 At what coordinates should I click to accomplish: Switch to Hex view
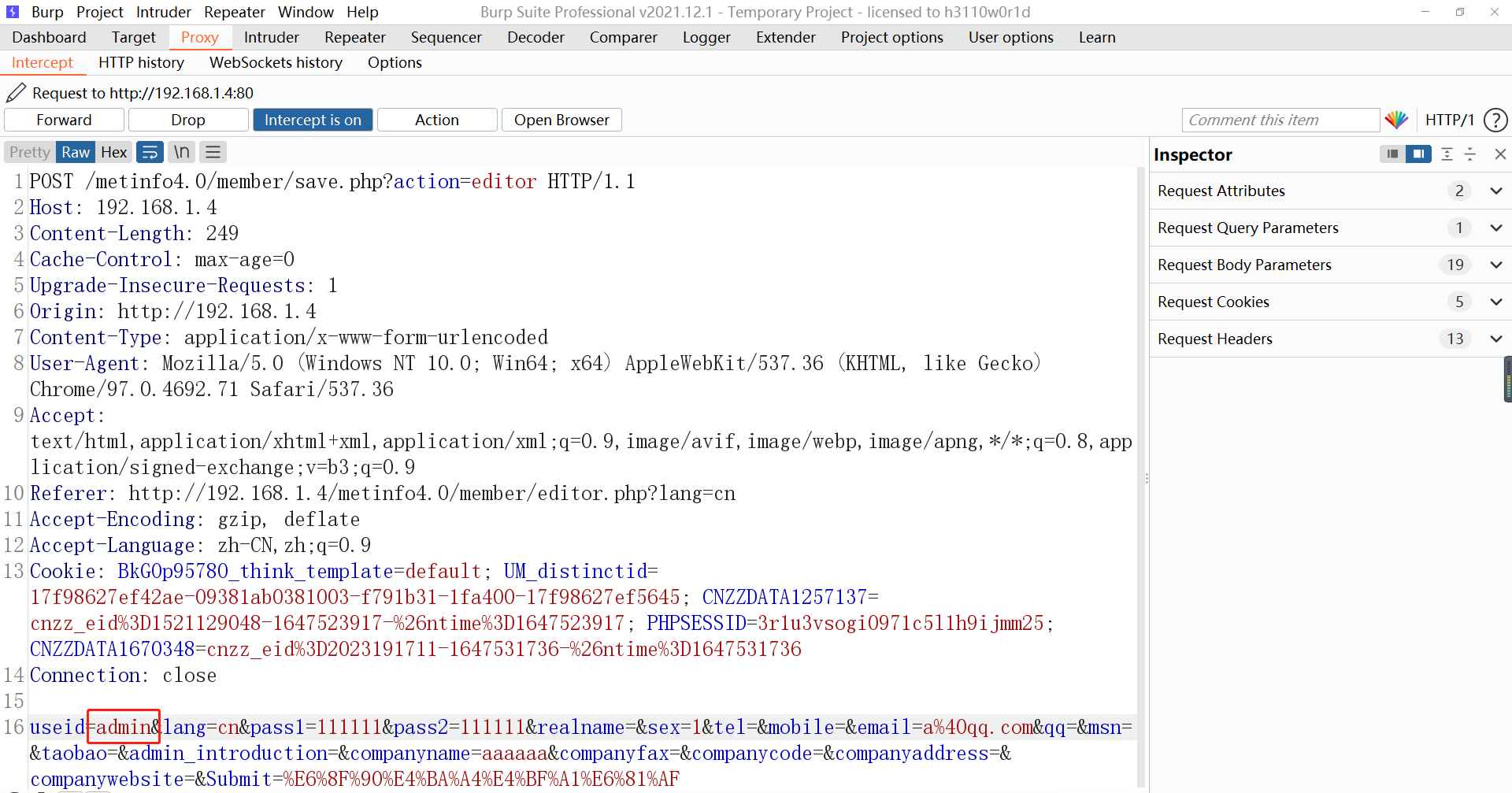tap(114, 152)
